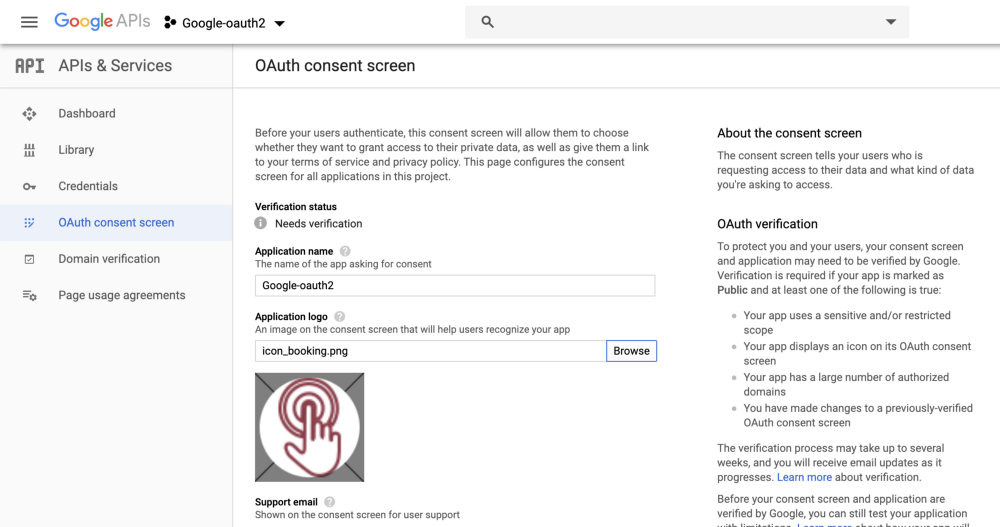Click the Learn more verification link
This screenshot has height=527, width=1000.
coord(804,477)
